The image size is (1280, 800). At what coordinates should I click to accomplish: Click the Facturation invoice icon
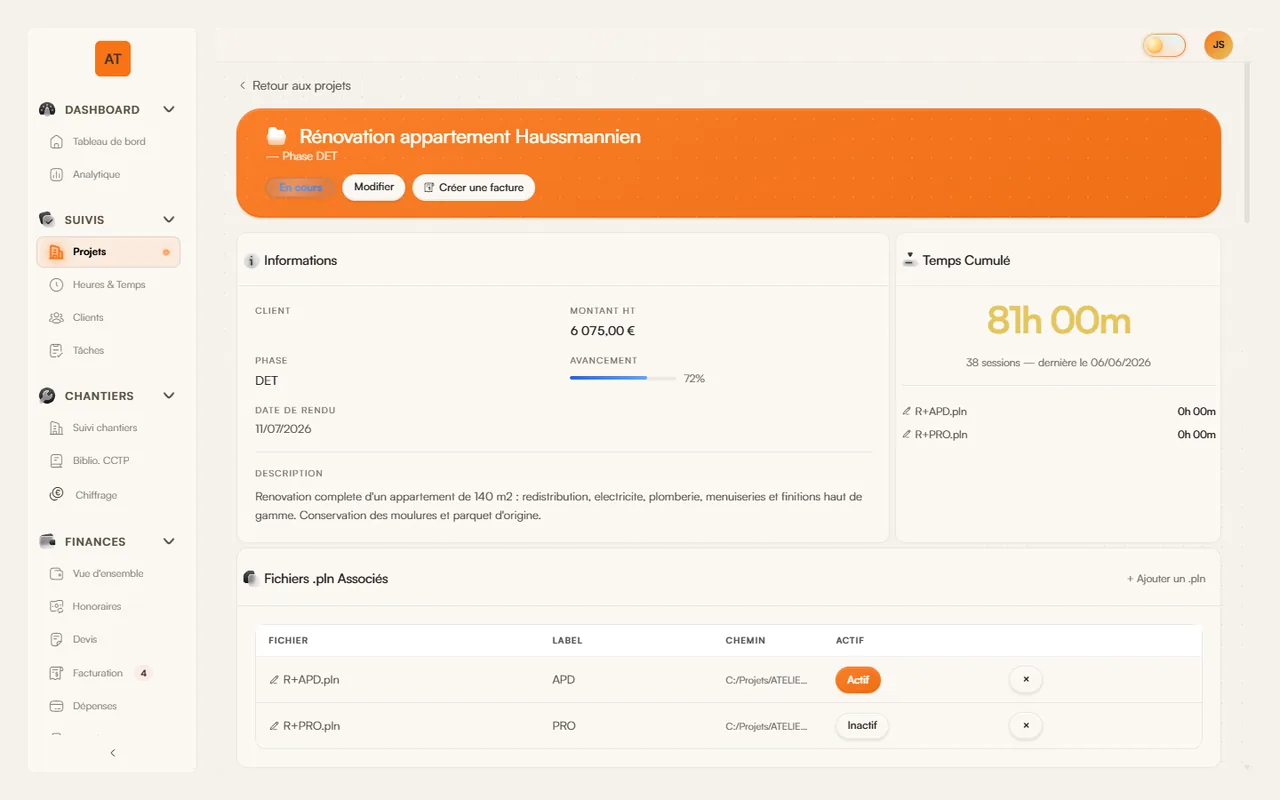click(56, 673)
